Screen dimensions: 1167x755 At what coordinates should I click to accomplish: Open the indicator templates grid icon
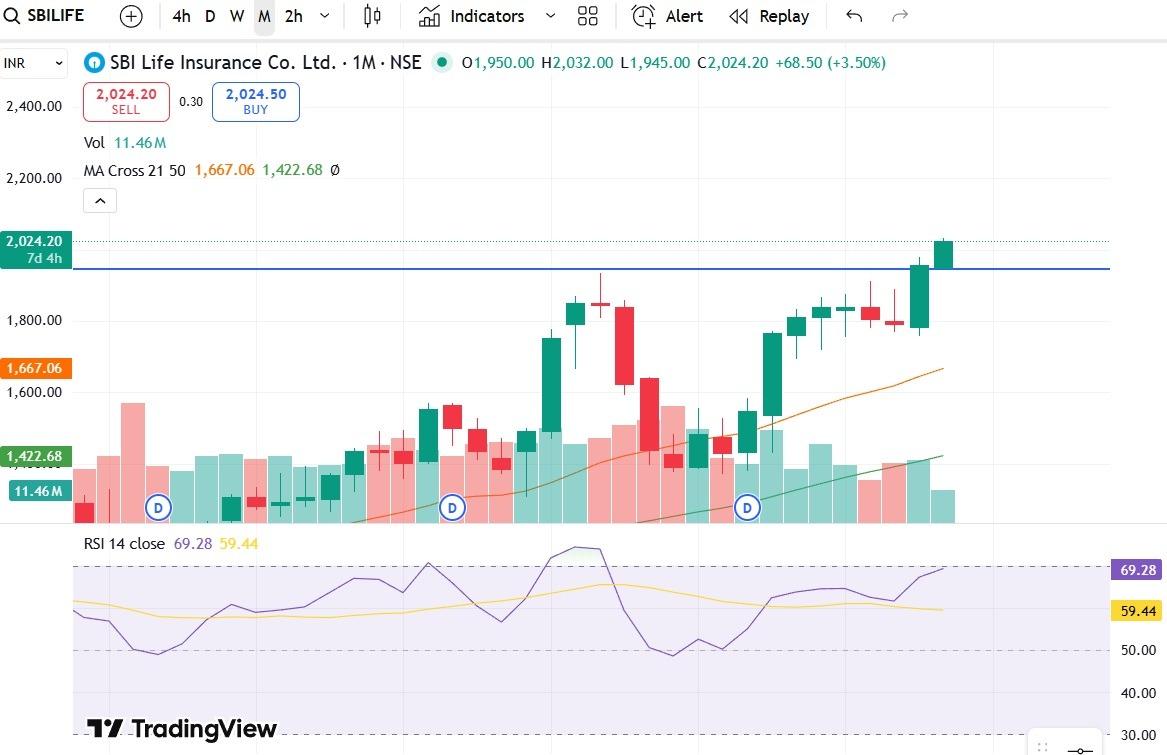588,16
